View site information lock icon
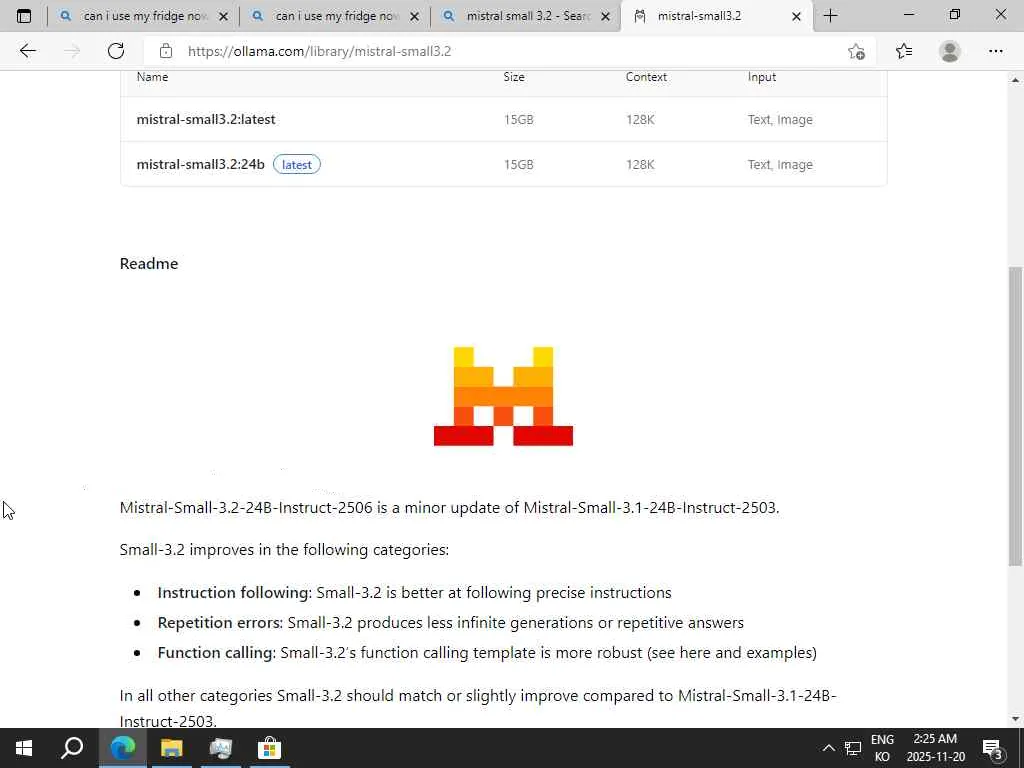The image size is (1024, 768). [x=166, y=51]
